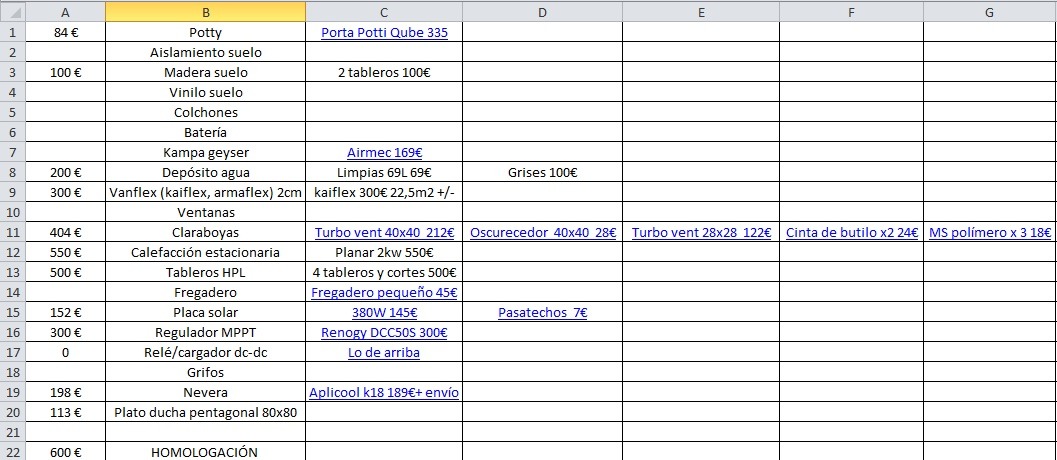Select the Colchones cell

coord(206,112)
